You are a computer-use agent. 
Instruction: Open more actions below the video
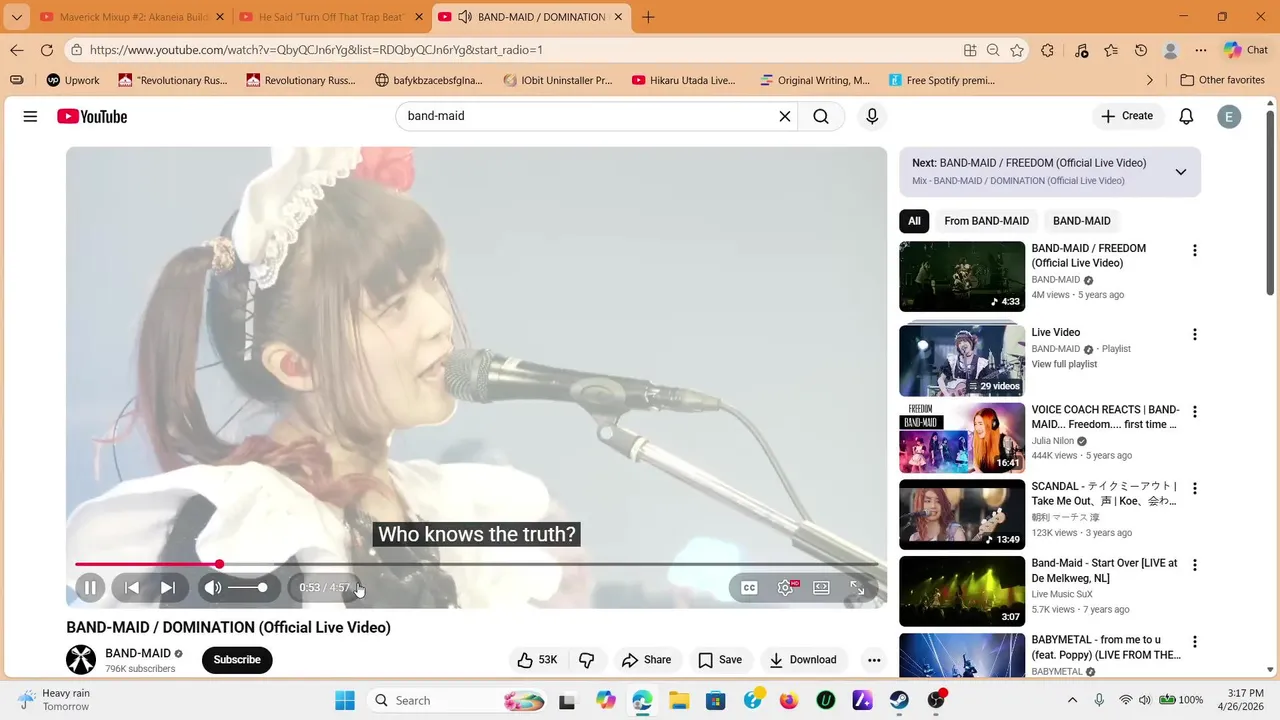pyautogui.click(x=874, y=660)
